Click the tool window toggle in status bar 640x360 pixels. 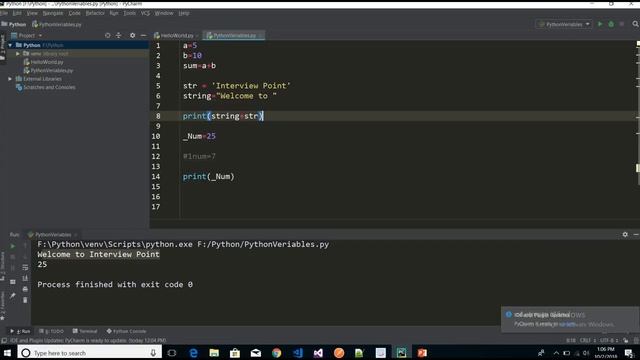click(4, 340)
